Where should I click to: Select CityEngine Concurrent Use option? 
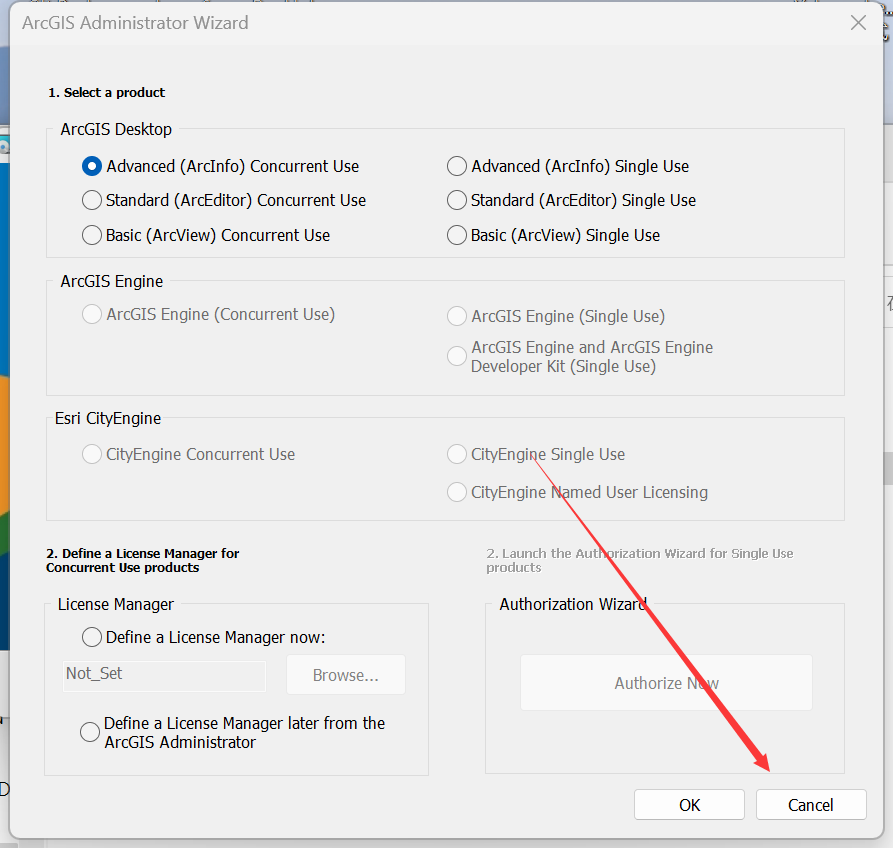coord(92,454)
